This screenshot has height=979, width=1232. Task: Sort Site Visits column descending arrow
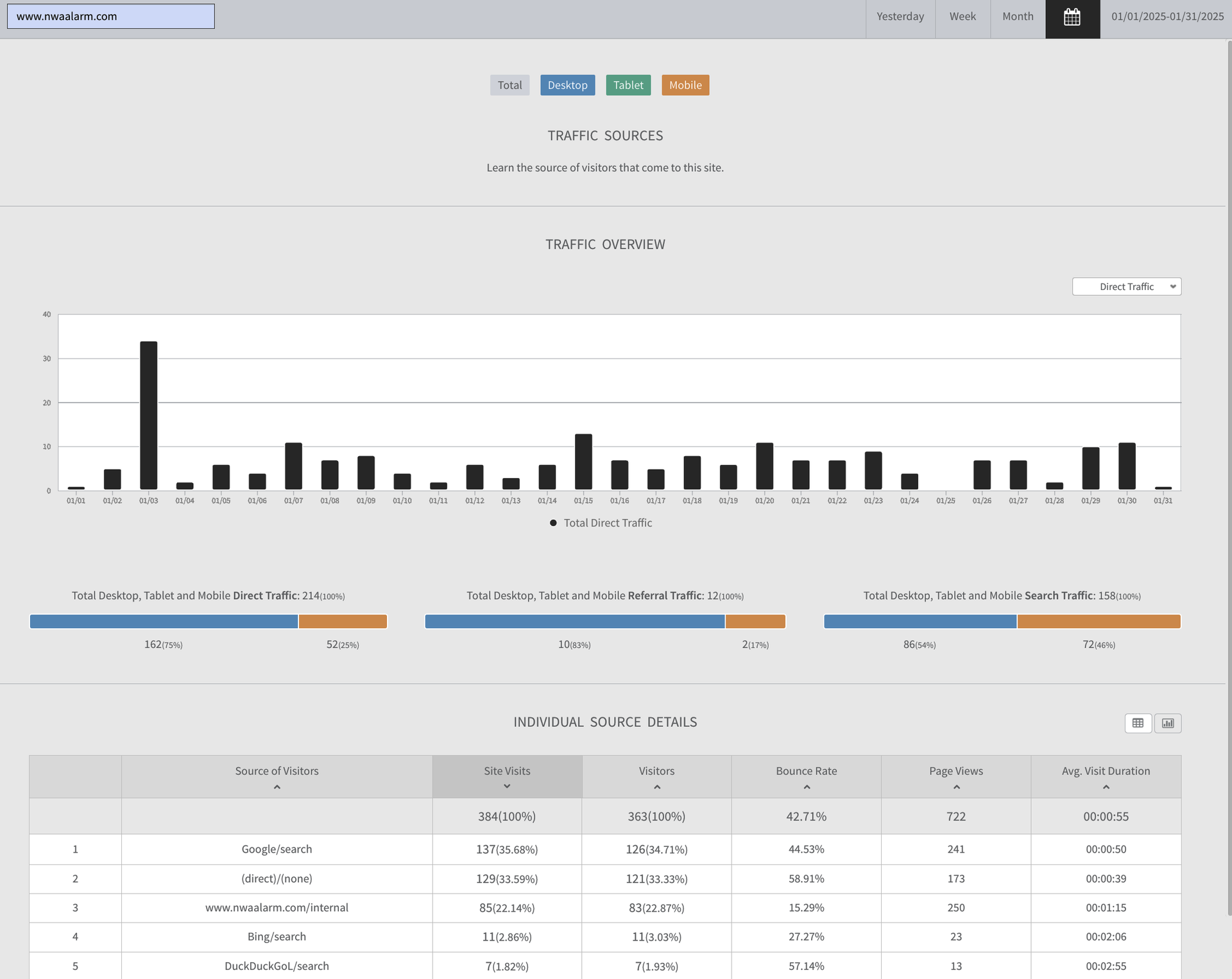[507, 787]
